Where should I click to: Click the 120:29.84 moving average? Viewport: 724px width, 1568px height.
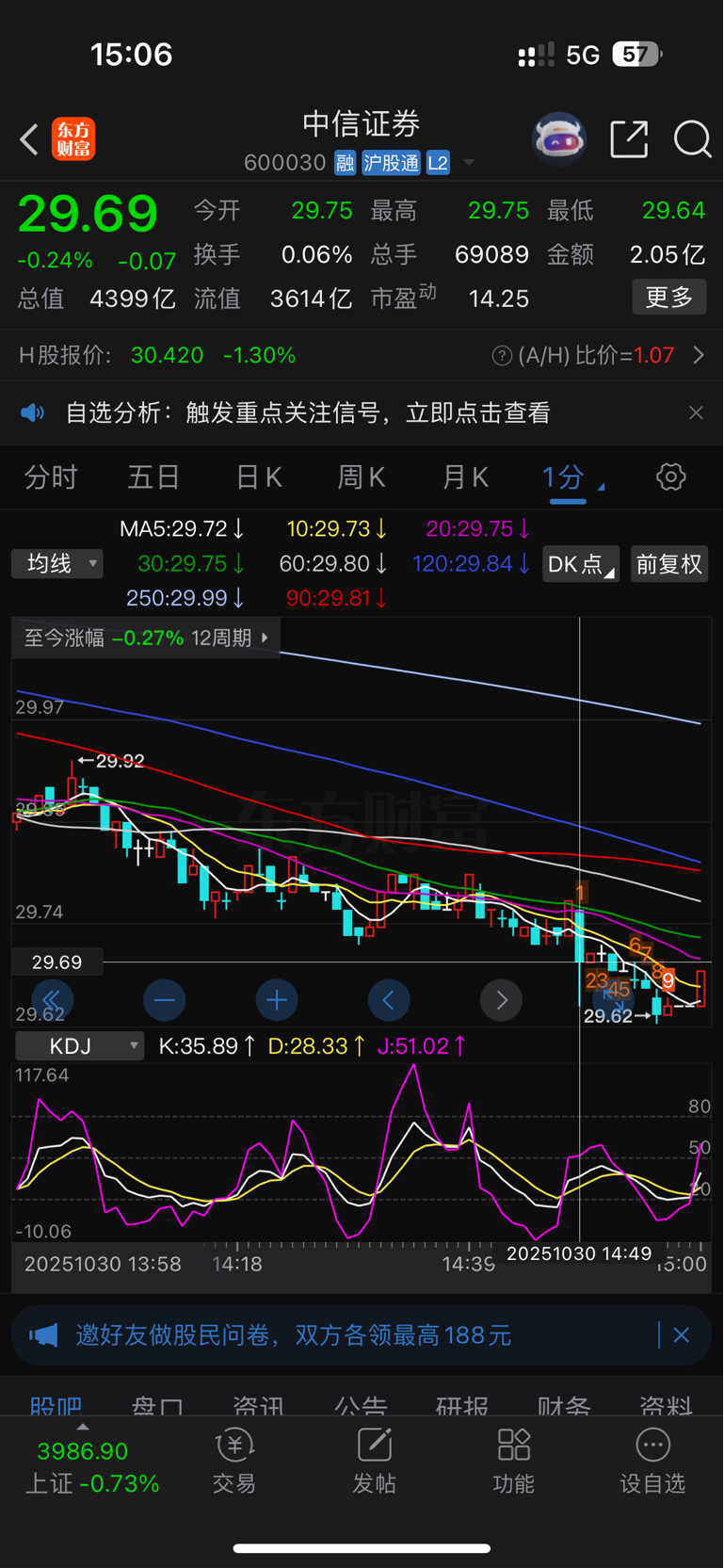471,563
